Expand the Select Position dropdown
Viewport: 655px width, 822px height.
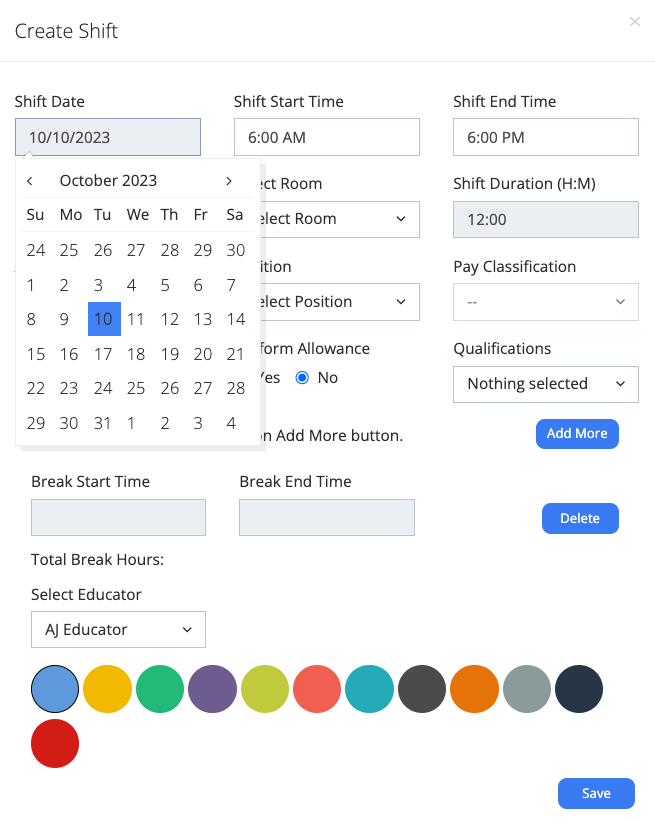coord(326,302)
